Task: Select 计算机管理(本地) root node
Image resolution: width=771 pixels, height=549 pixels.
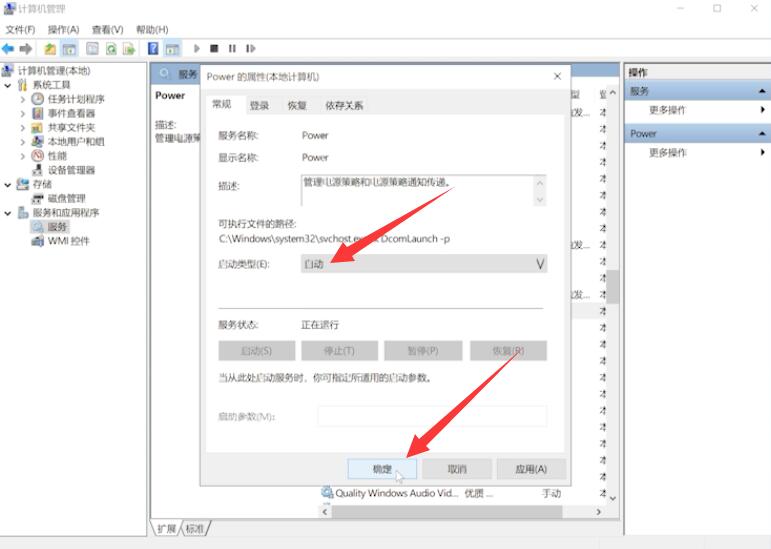Action: click(x=54, y=71)
